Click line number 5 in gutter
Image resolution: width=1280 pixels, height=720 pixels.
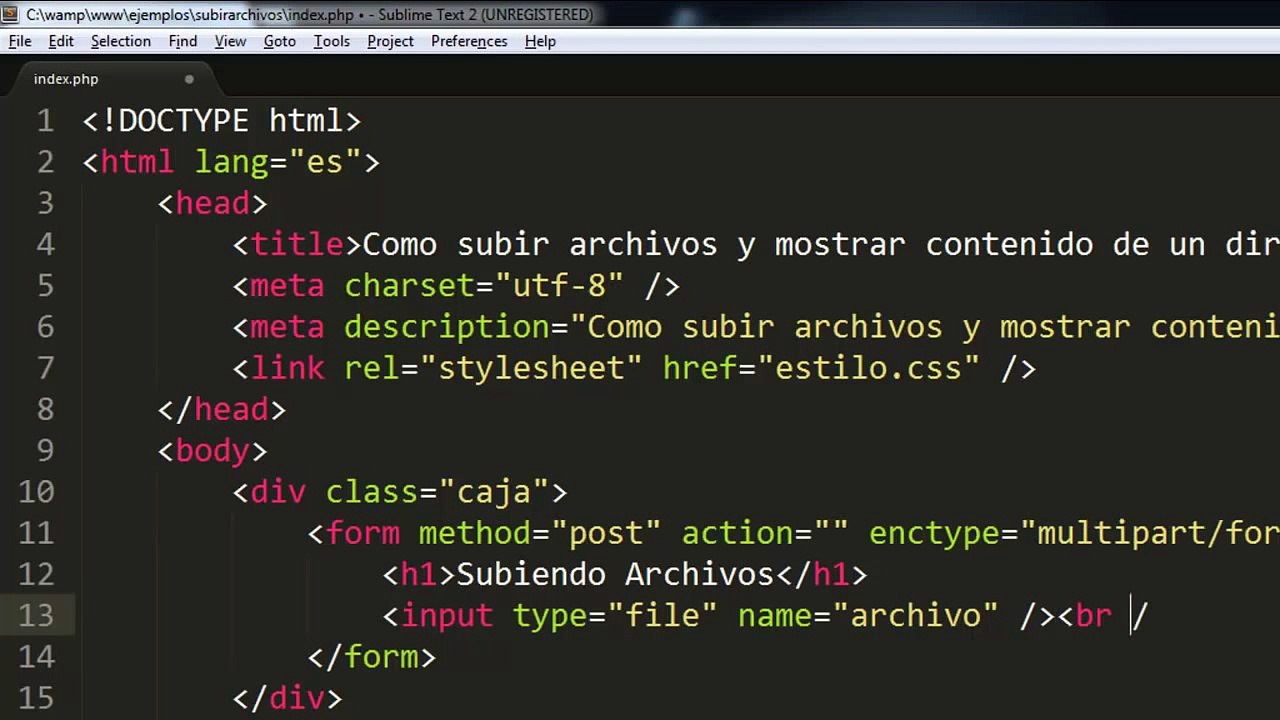46,286
